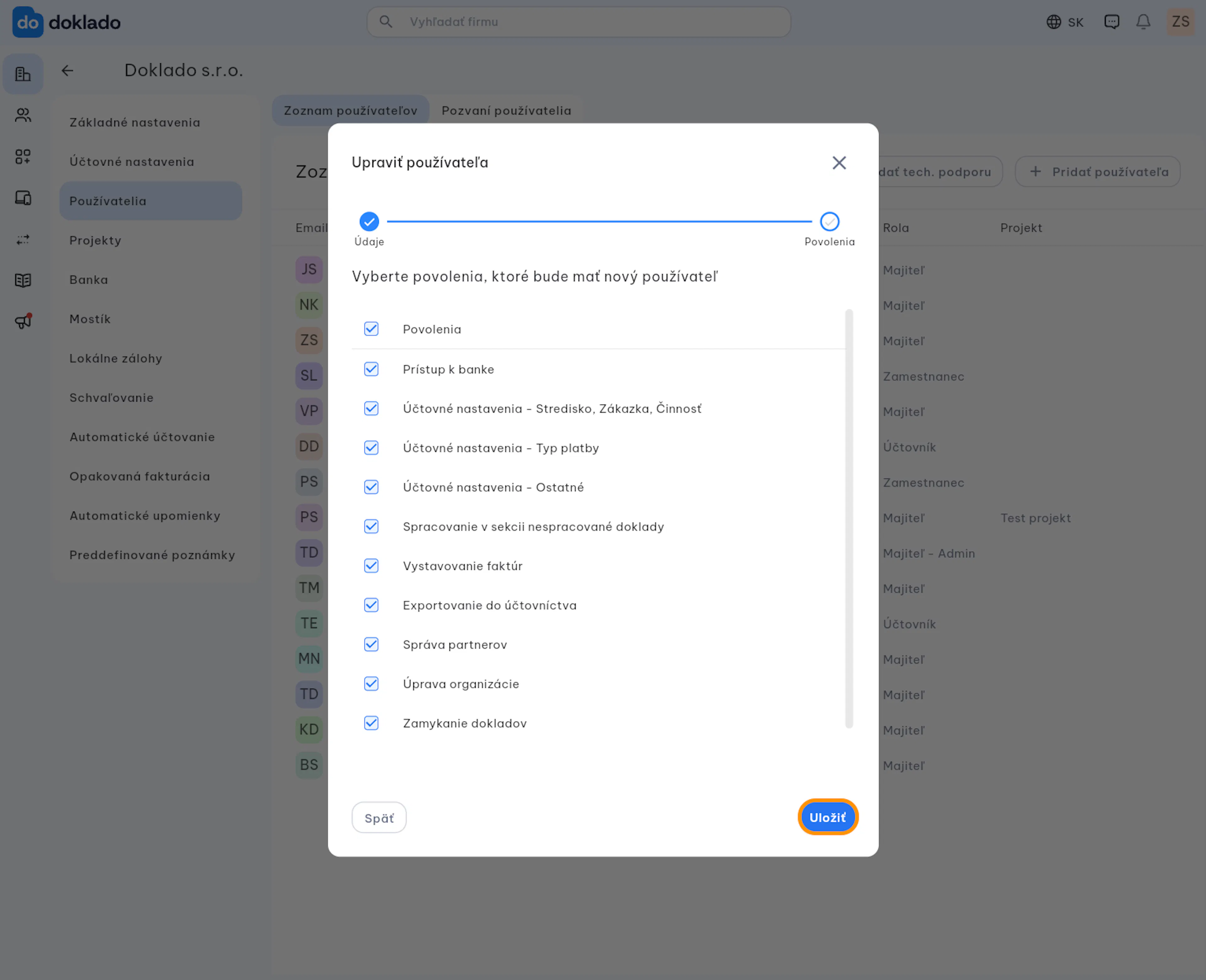Viewport: 1206px width, 980px height.
Task: Click the MN user avatar
Action: tap(309, 659)
